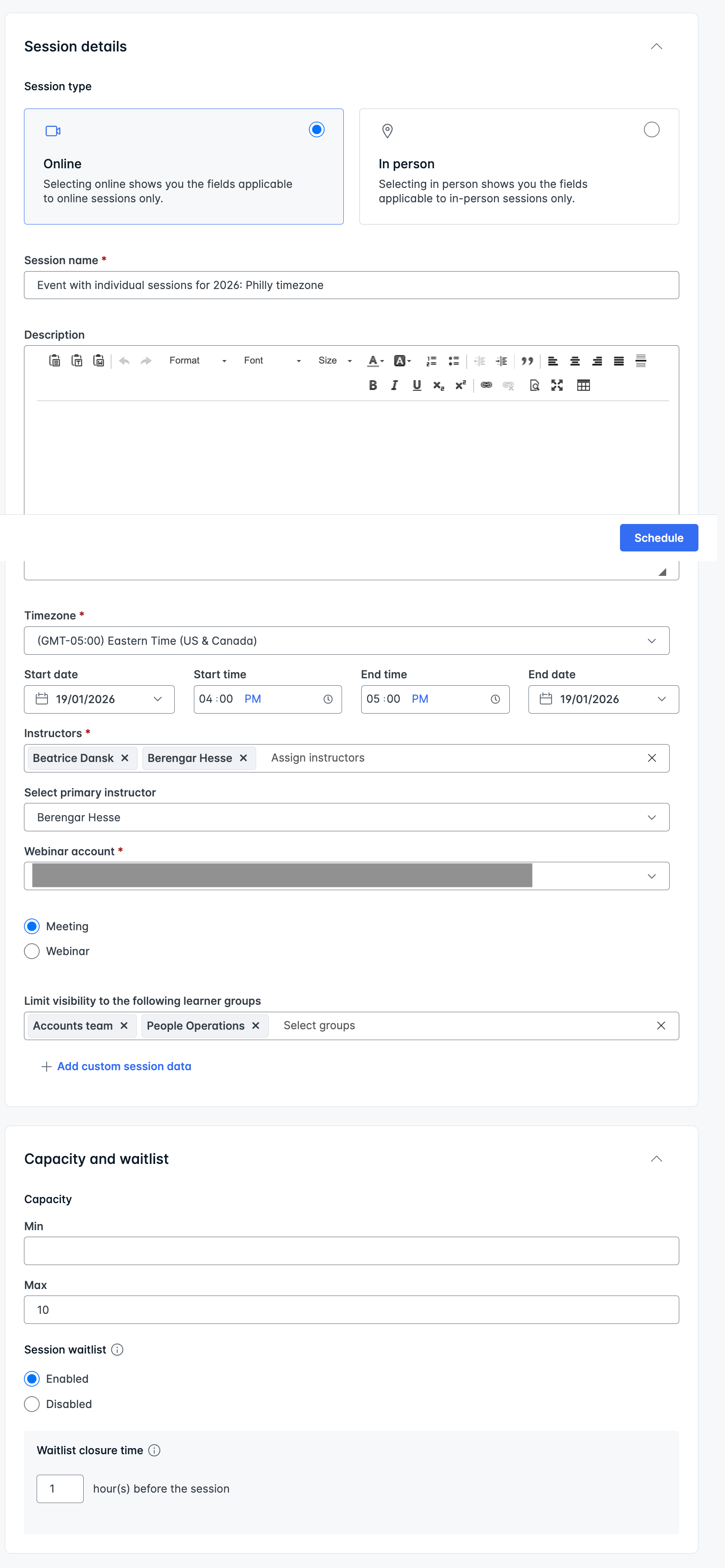Justify the description text

[x=619, y=361]
